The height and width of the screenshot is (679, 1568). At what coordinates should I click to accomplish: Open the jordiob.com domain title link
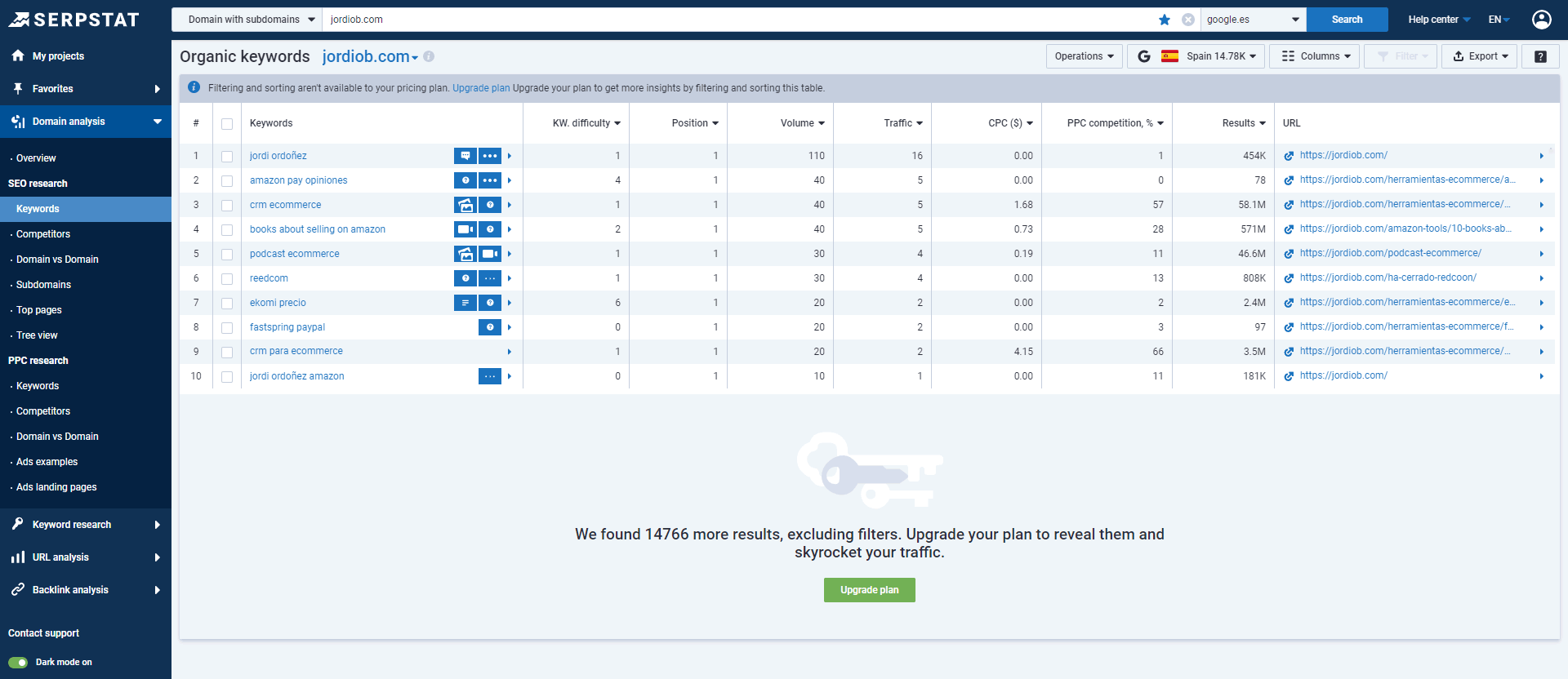pos(370,56)
